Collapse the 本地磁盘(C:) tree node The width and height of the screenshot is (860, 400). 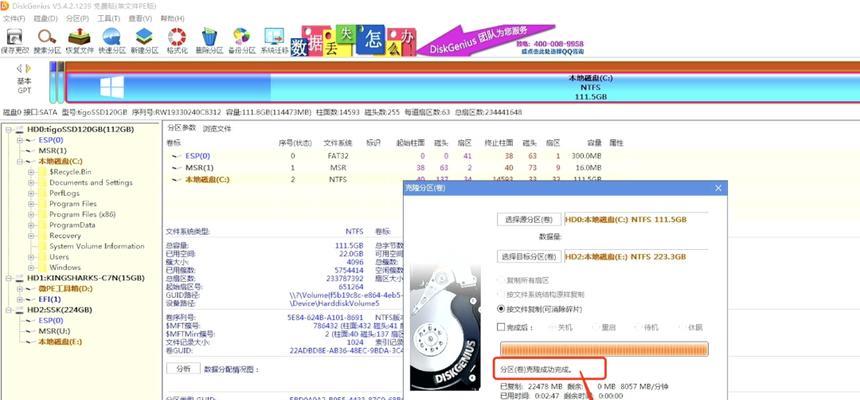(20, 162)
